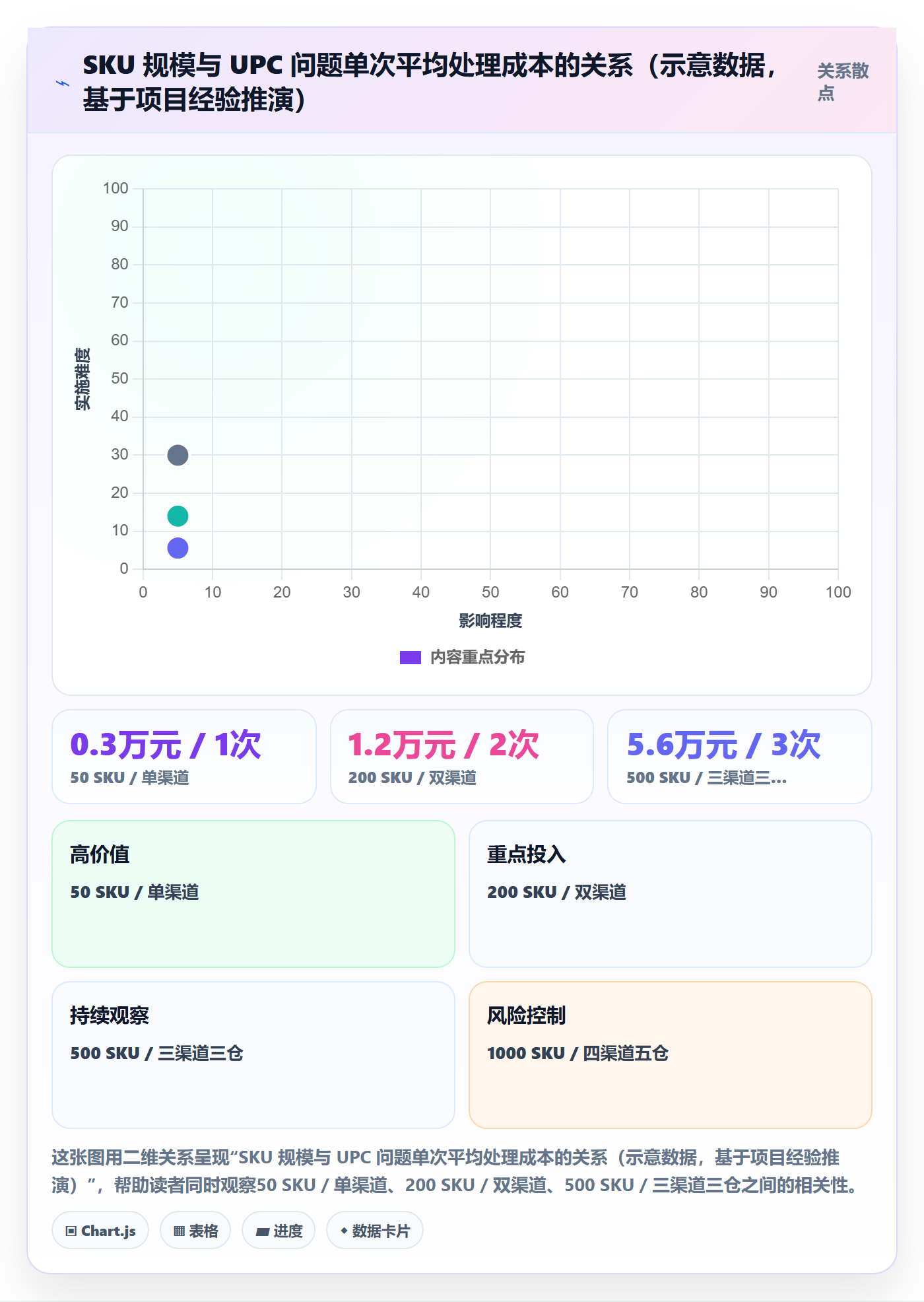
Task: Click the chart heading starting with SKU 规模与 UPC
Action: tap(430, 83)
